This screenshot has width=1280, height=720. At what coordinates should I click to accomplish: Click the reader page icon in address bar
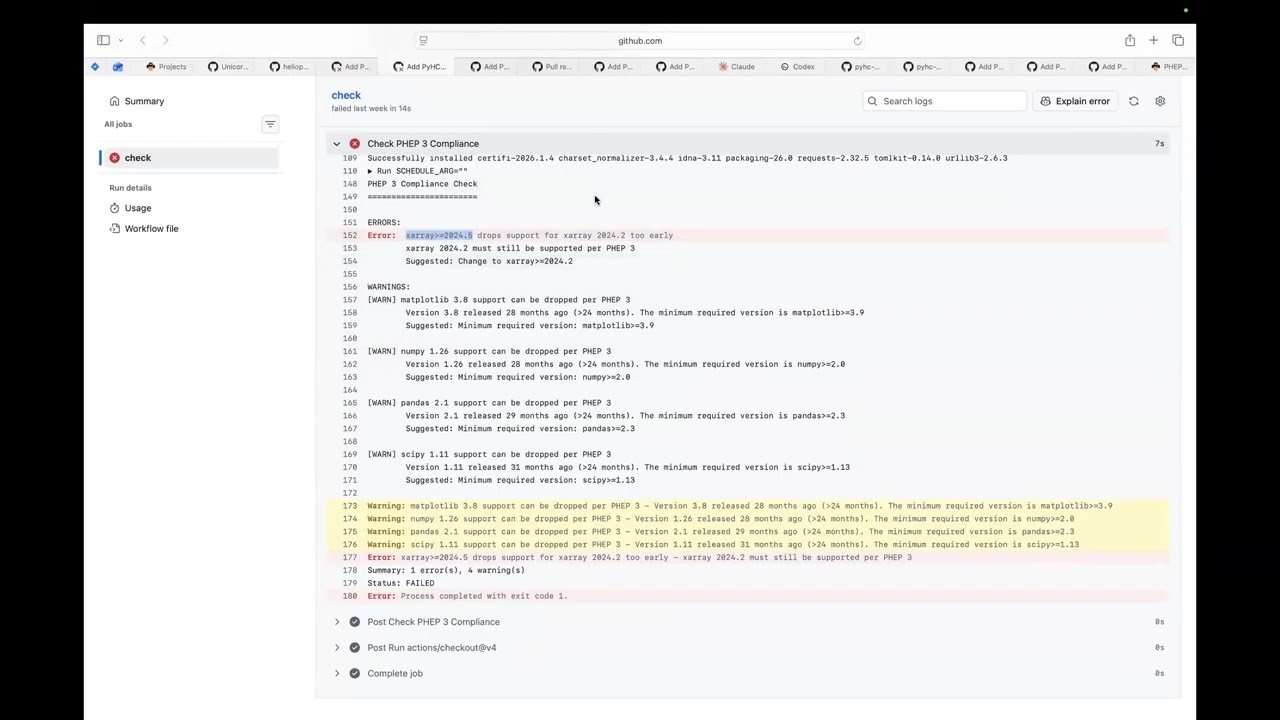(x=423, y=41)
